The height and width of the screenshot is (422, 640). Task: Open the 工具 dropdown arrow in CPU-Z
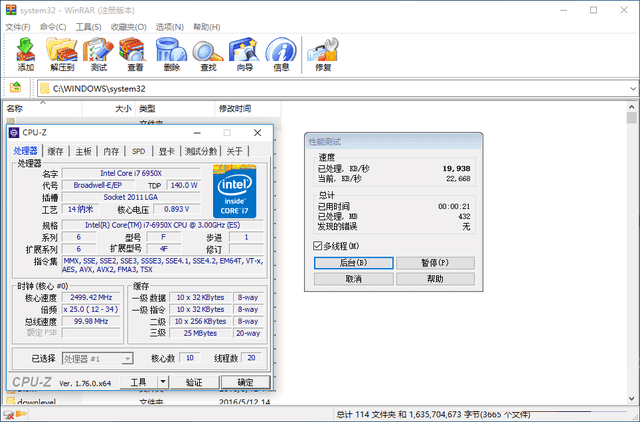click(163, 382)
